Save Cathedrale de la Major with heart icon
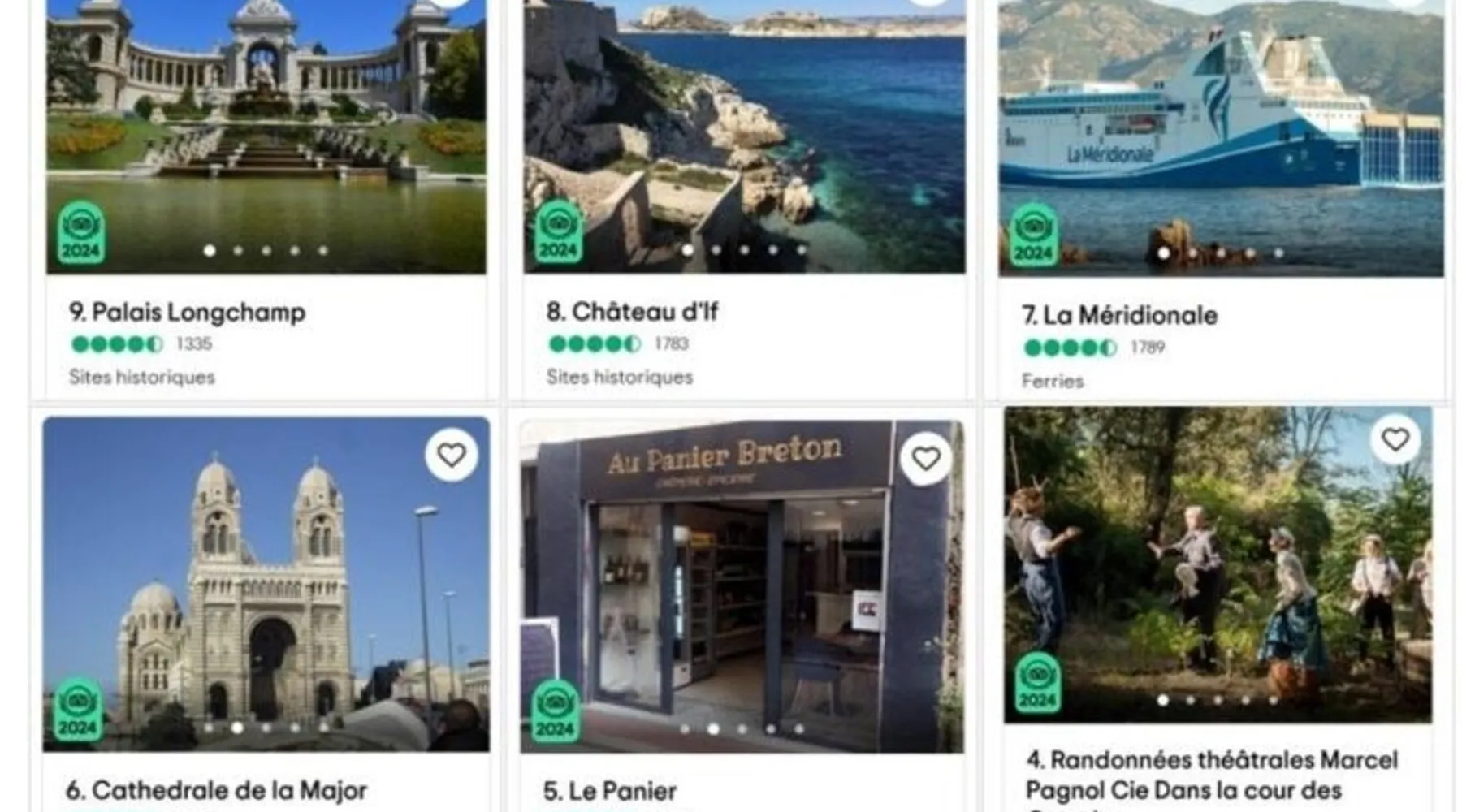Screen dimensions: 1462x812 (x=452, y=455)
